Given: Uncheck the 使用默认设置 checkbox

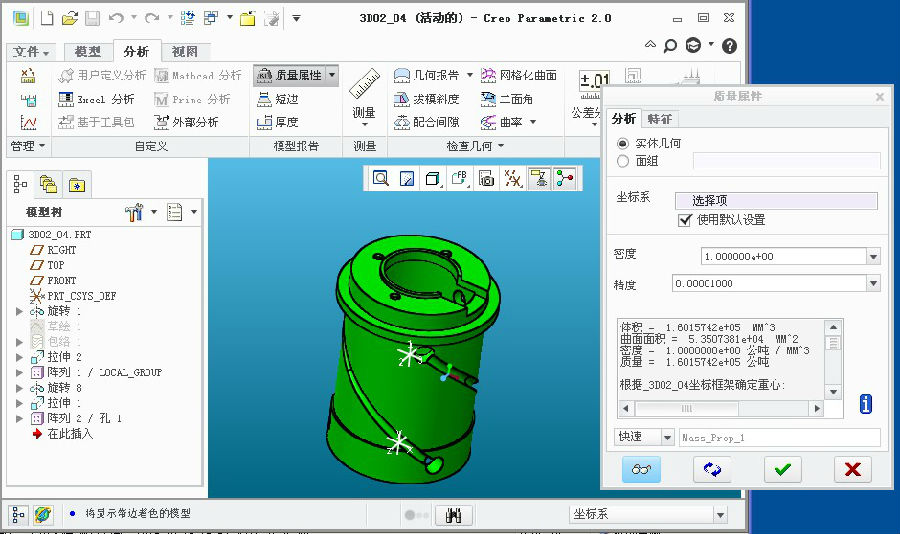Looking at the screenshot, I should click(x=685, y=220).
